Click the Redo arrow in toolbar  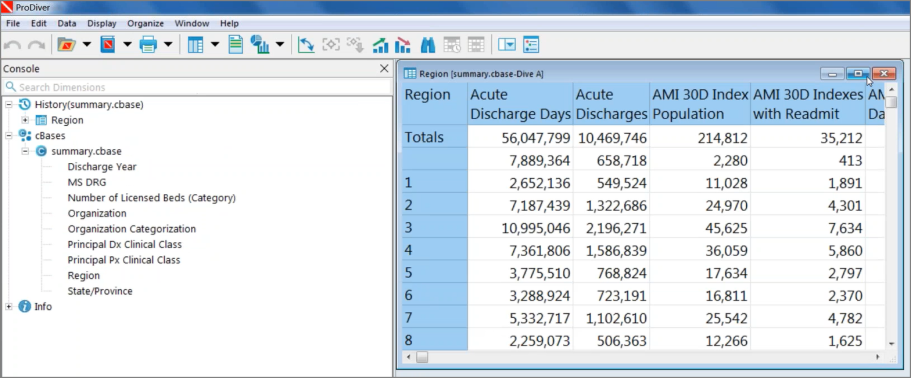36,45
